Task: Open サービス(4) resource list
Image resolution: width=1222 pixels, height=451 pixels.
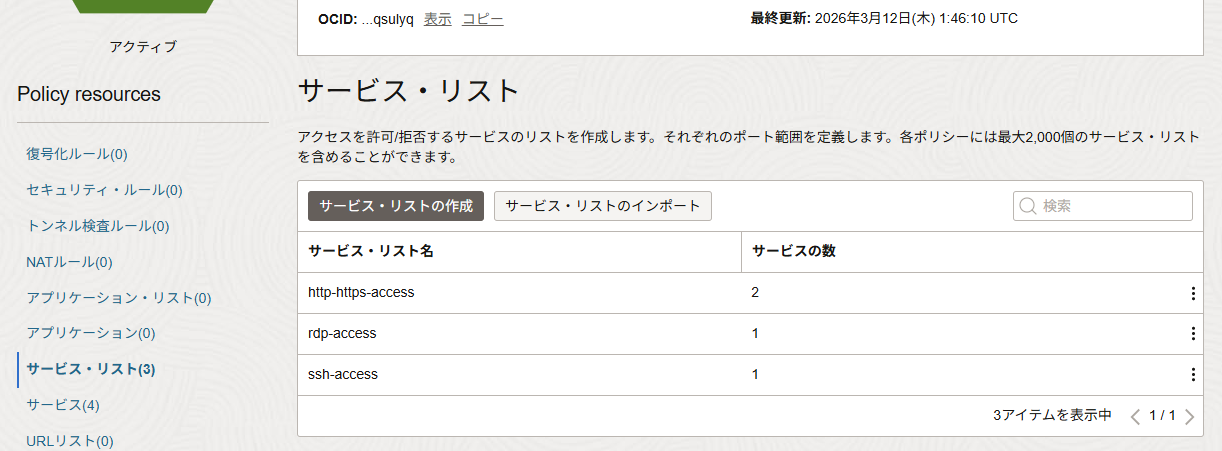Action: (x=63, y=405)
